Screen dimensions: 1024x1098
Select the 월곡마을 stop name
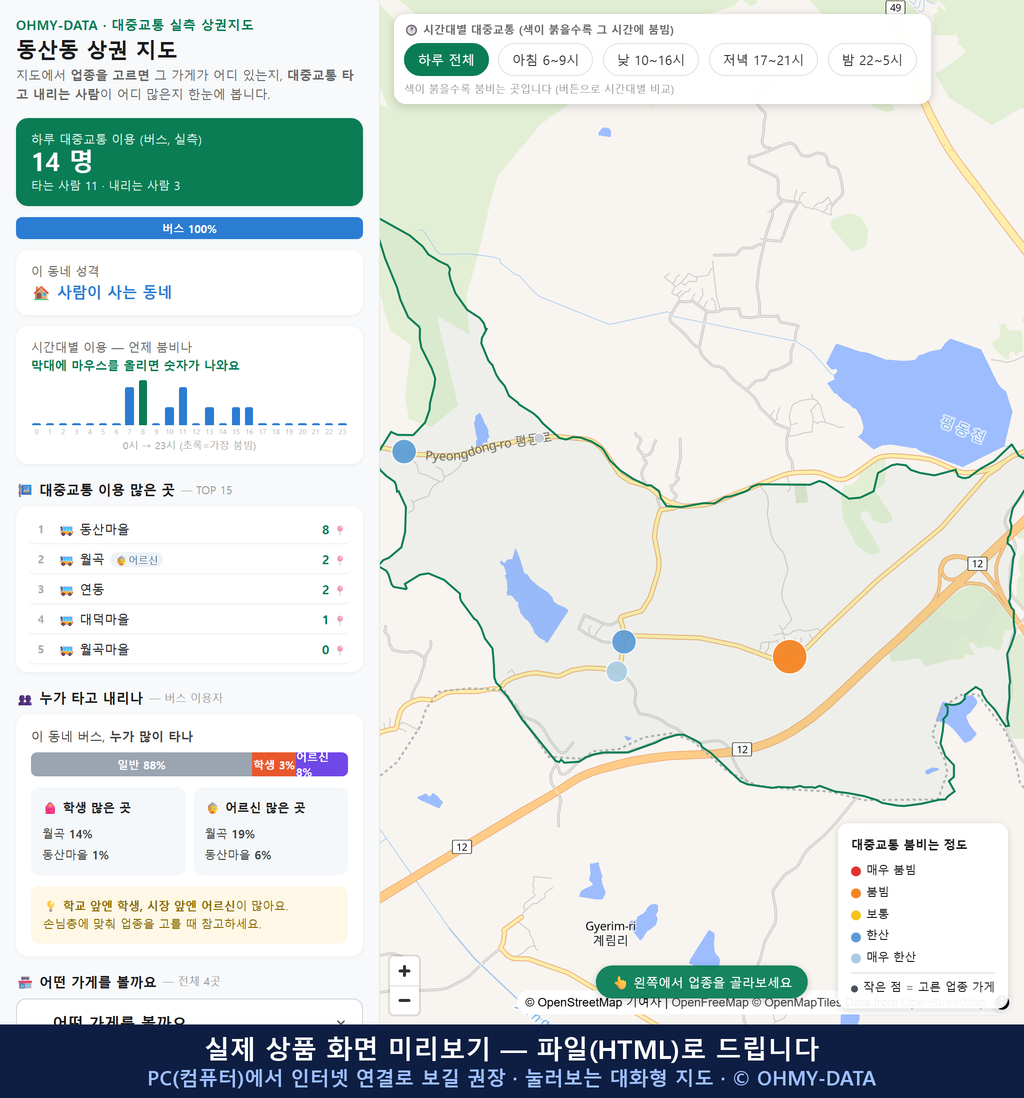tap(104, 651)
